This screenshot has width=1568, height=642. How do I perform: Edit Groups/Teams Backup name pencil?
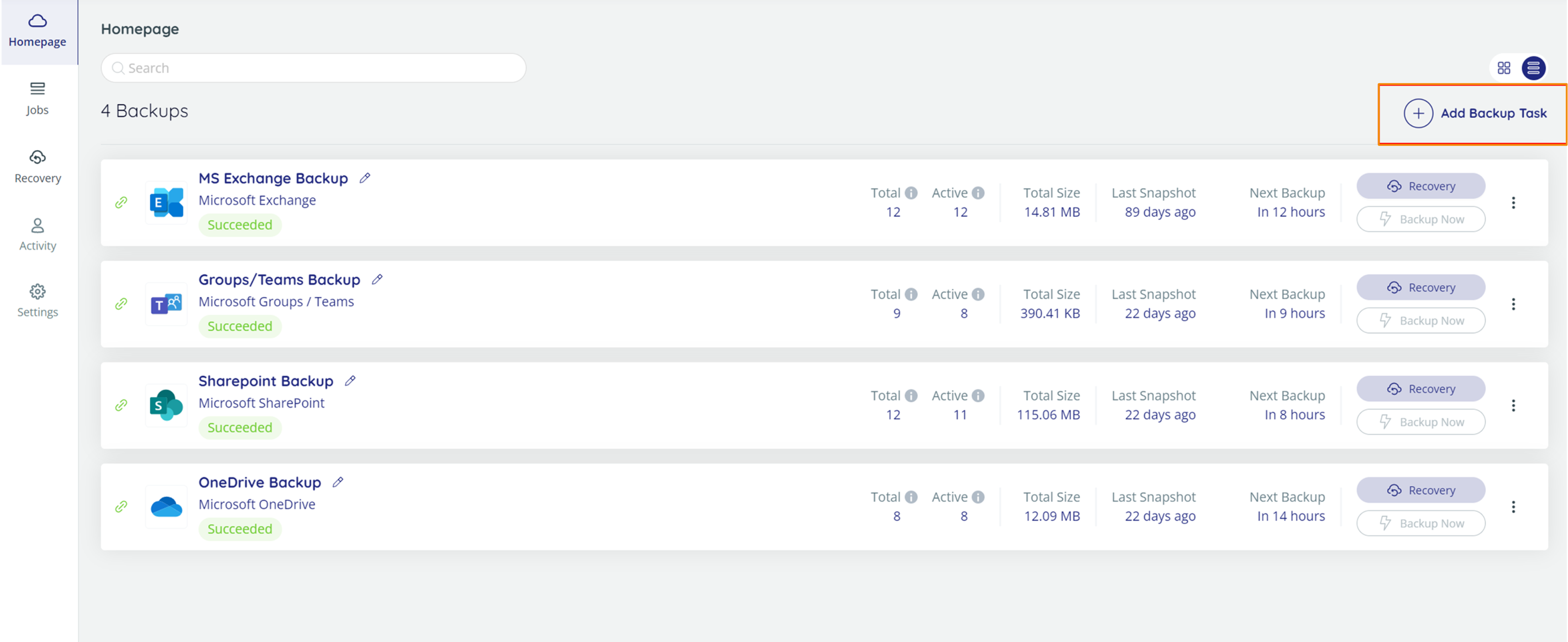[x=377, y=279]
